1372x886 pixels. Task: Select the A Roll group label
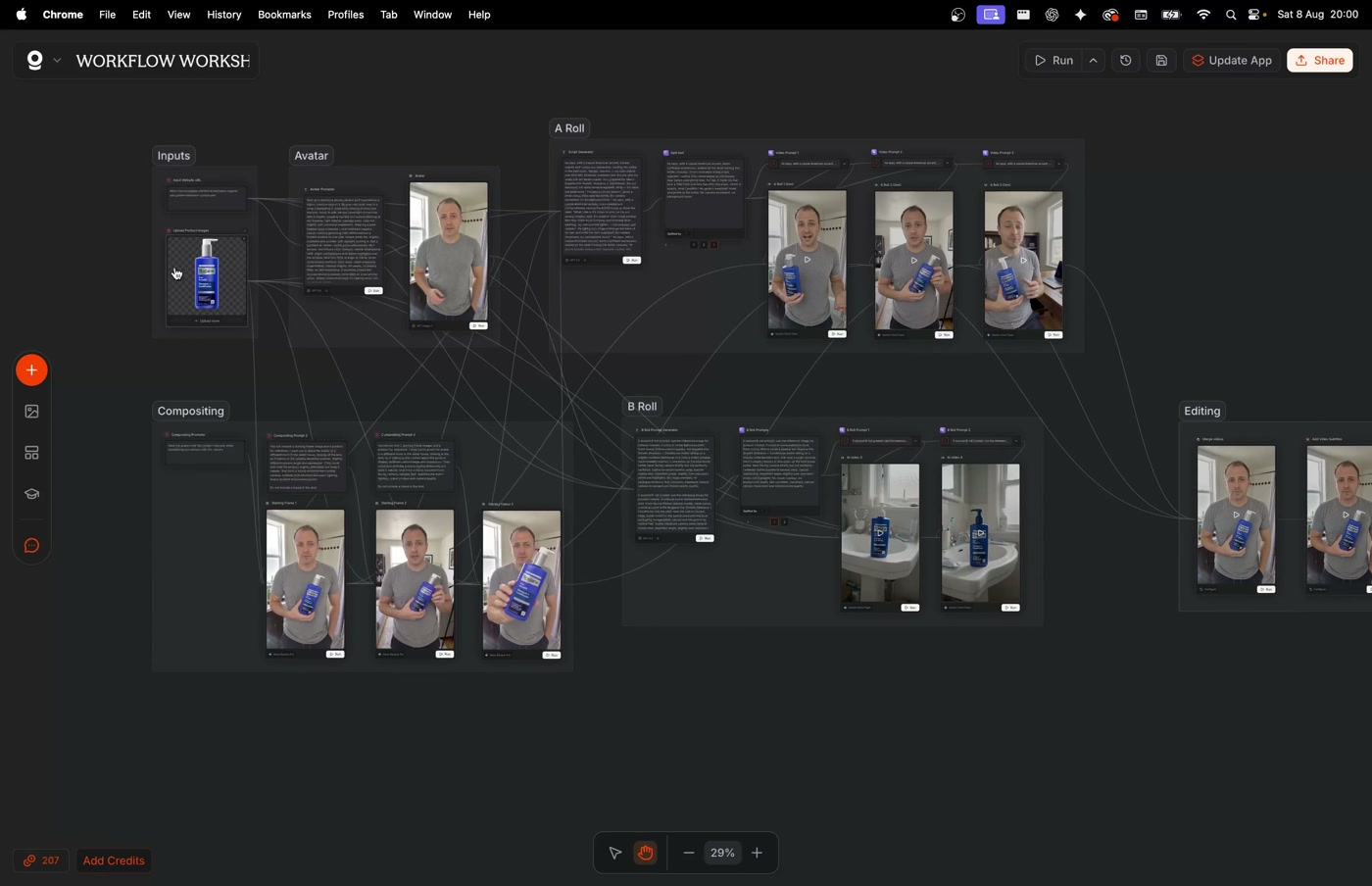click(x=569, y=128)
